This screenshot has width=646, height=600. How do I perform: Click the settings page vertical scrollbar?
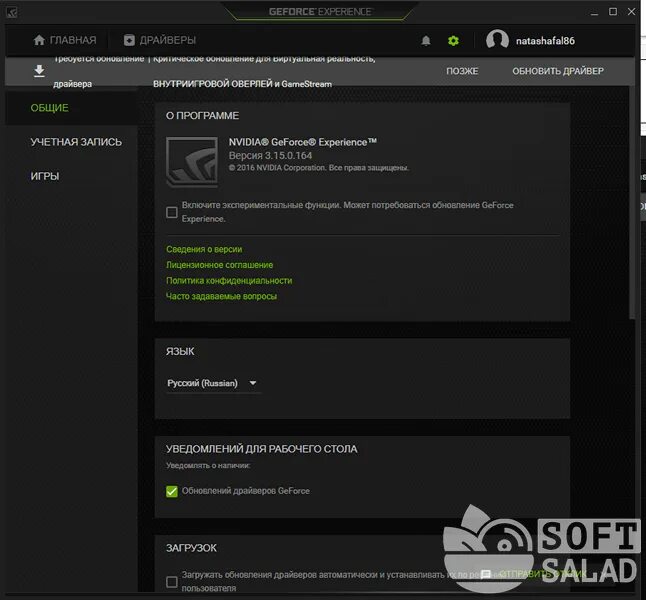(632, 202)
